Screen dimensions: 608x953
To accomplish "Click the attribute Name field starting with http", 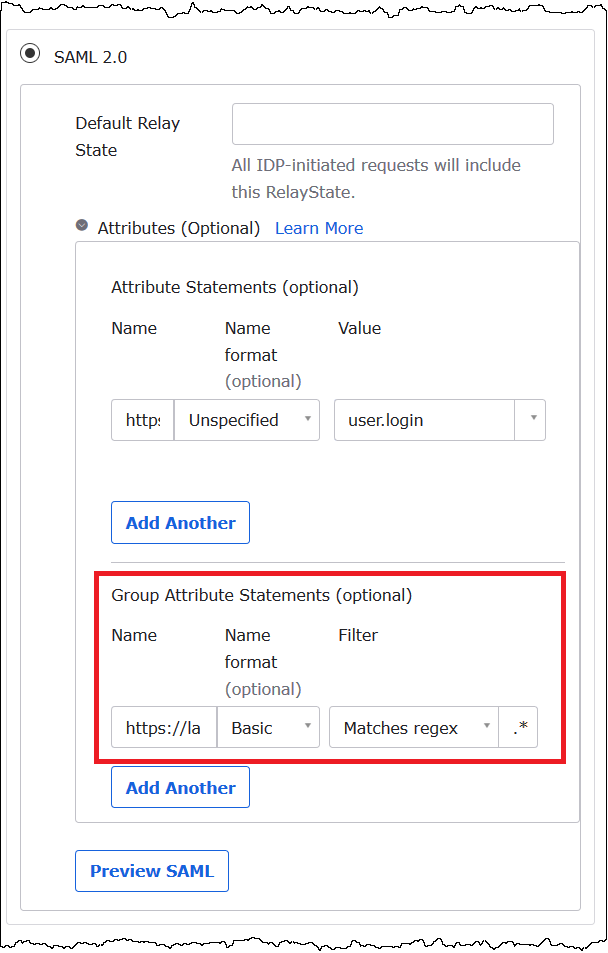I will point(142,420).
